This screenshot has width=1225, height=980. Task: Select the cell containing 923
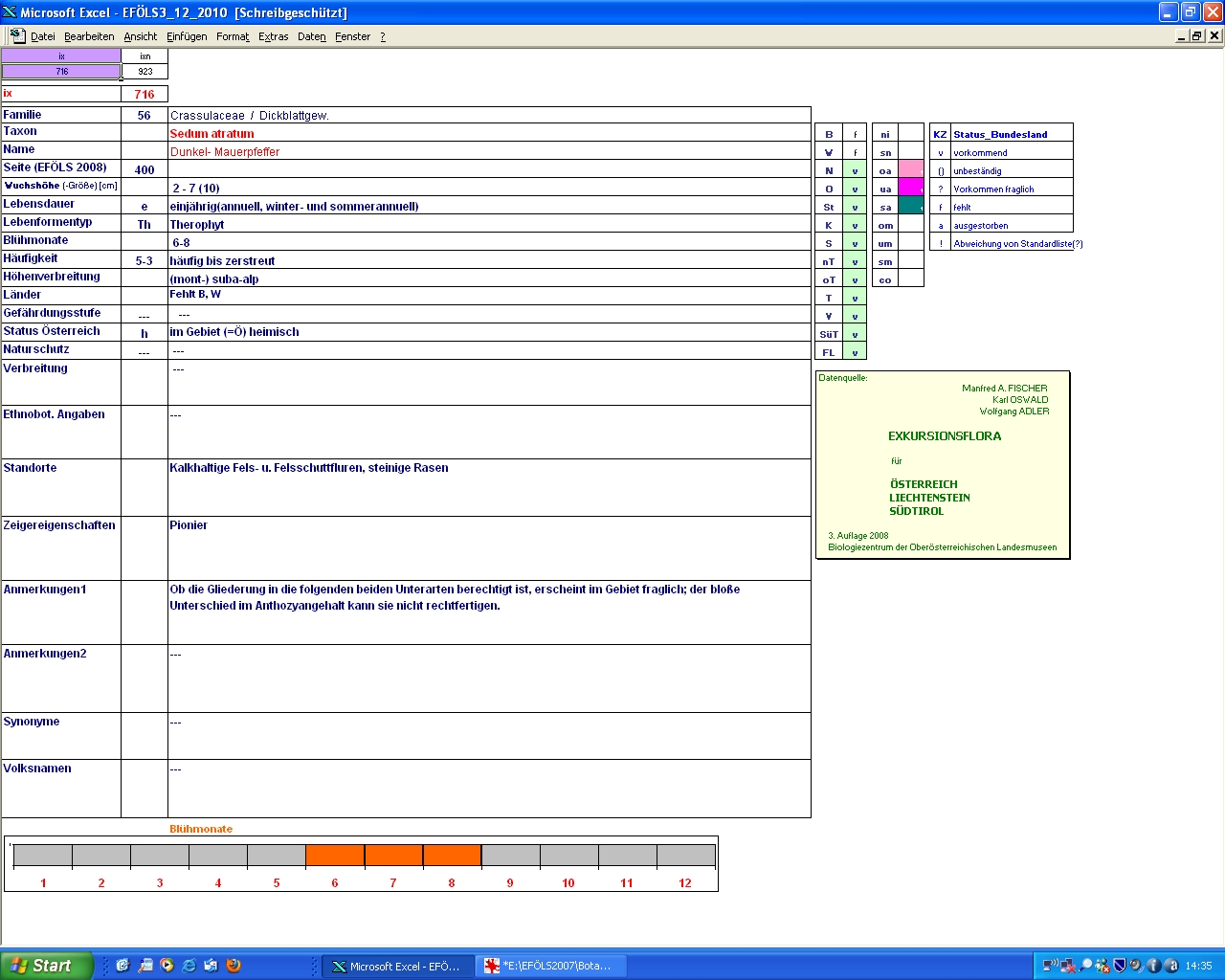click(145, 71)
